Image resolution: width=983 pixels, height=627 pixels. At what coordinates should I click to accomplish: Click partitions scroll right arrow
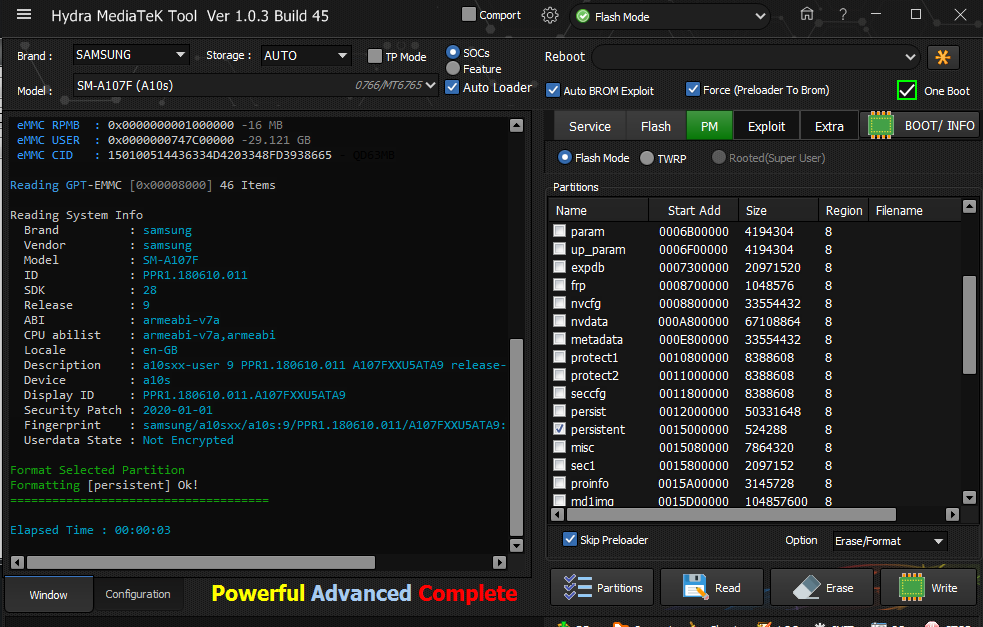click(952, 514)
